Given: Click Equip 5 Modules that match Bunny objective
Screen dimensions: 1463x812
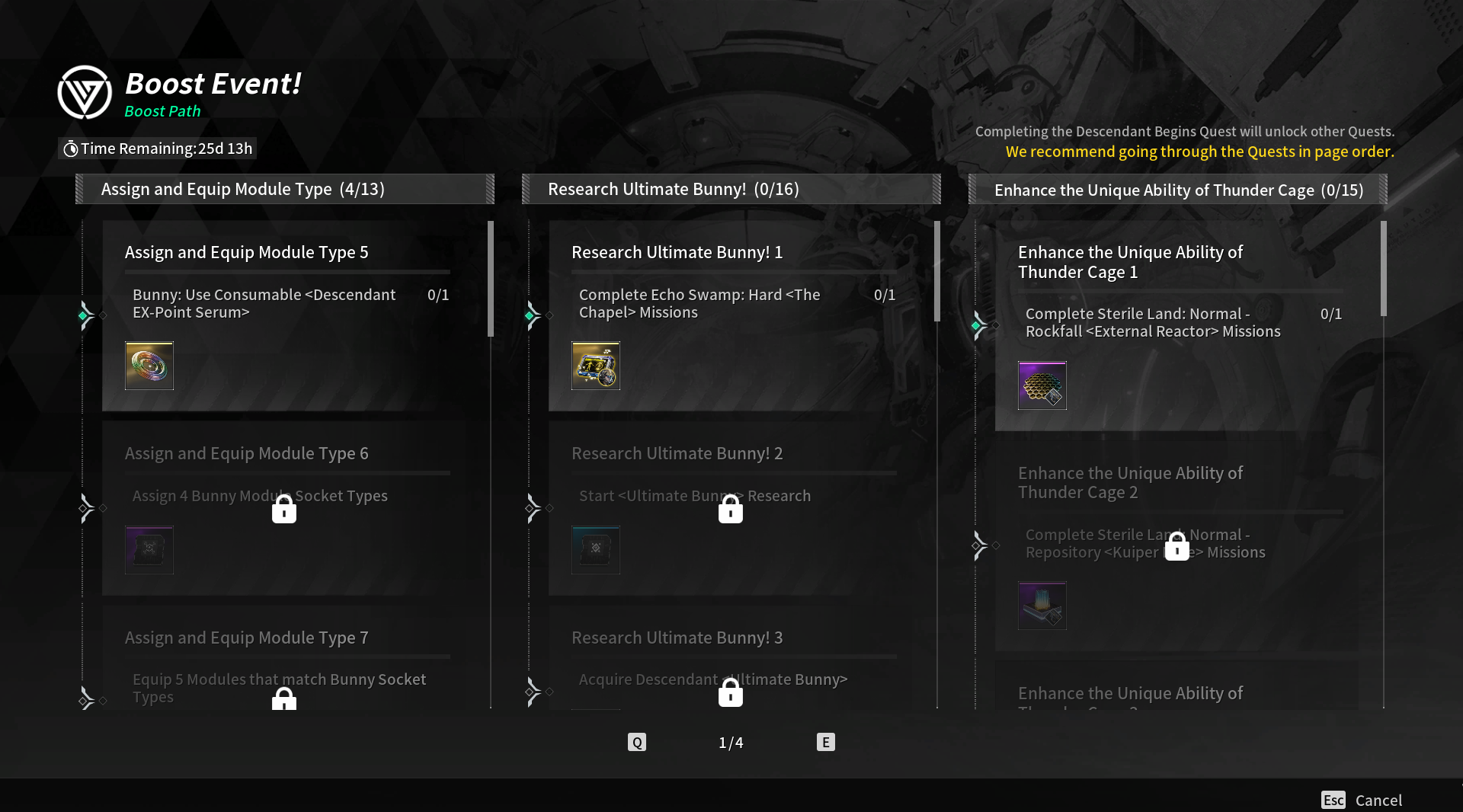Looking at the screenshot, I should pos(279,688).
